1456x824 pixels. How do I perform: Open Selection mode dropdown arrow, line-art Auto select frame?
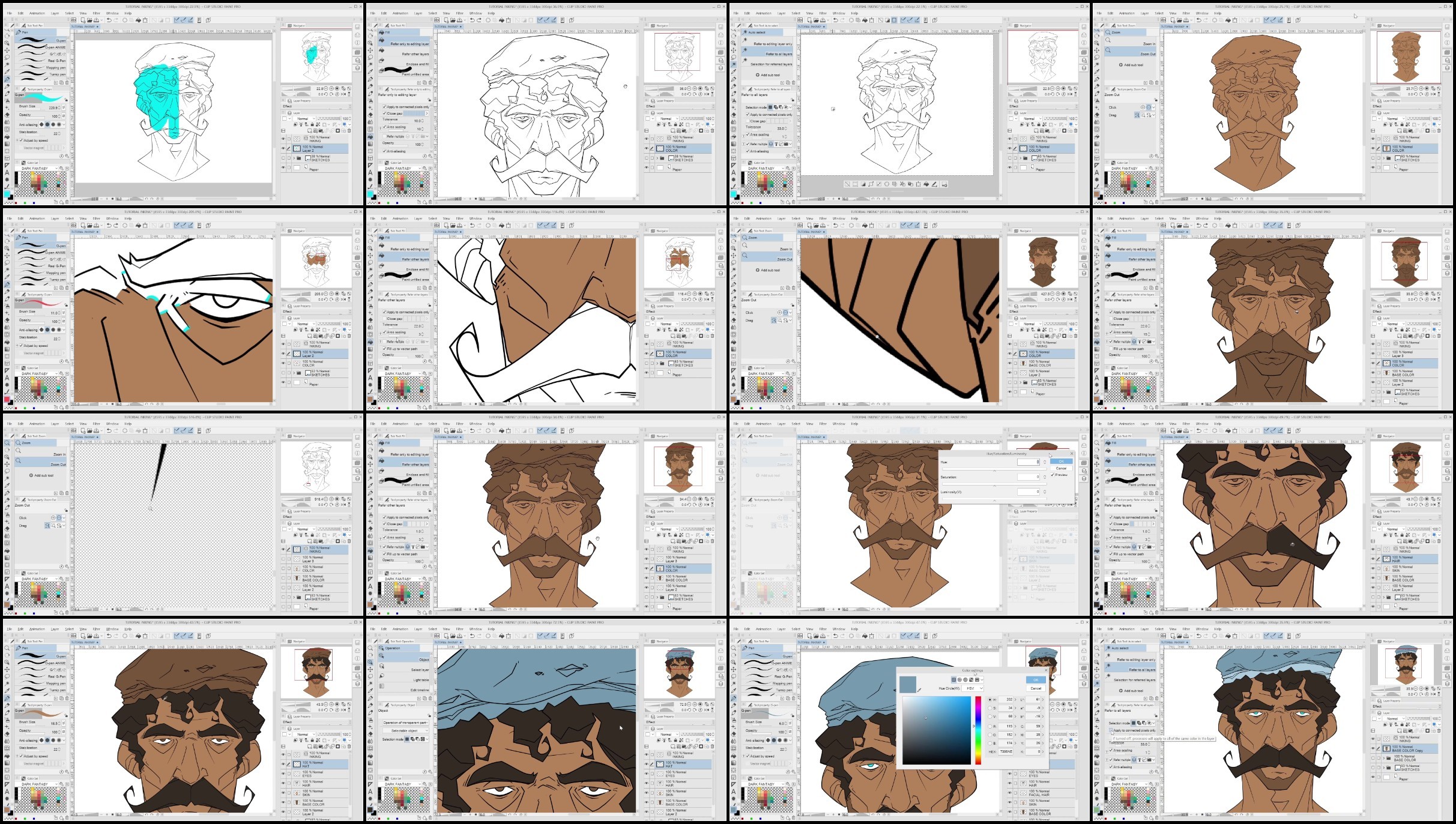click(791, 107)
